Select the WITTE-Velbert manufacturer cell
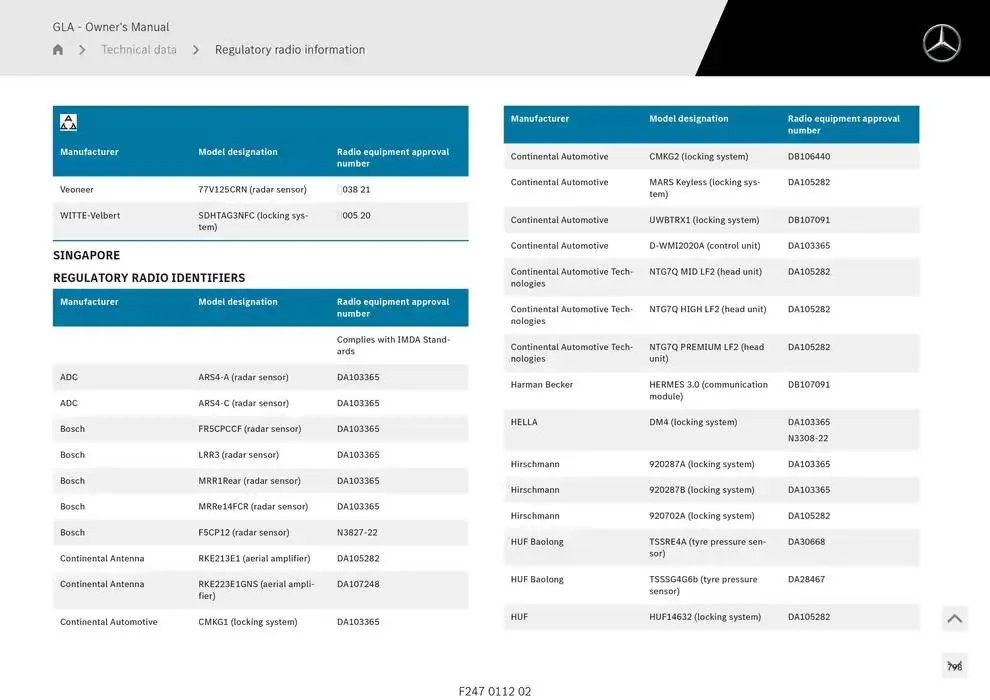This screenshot has width=990, height=700. pos(90,215)
